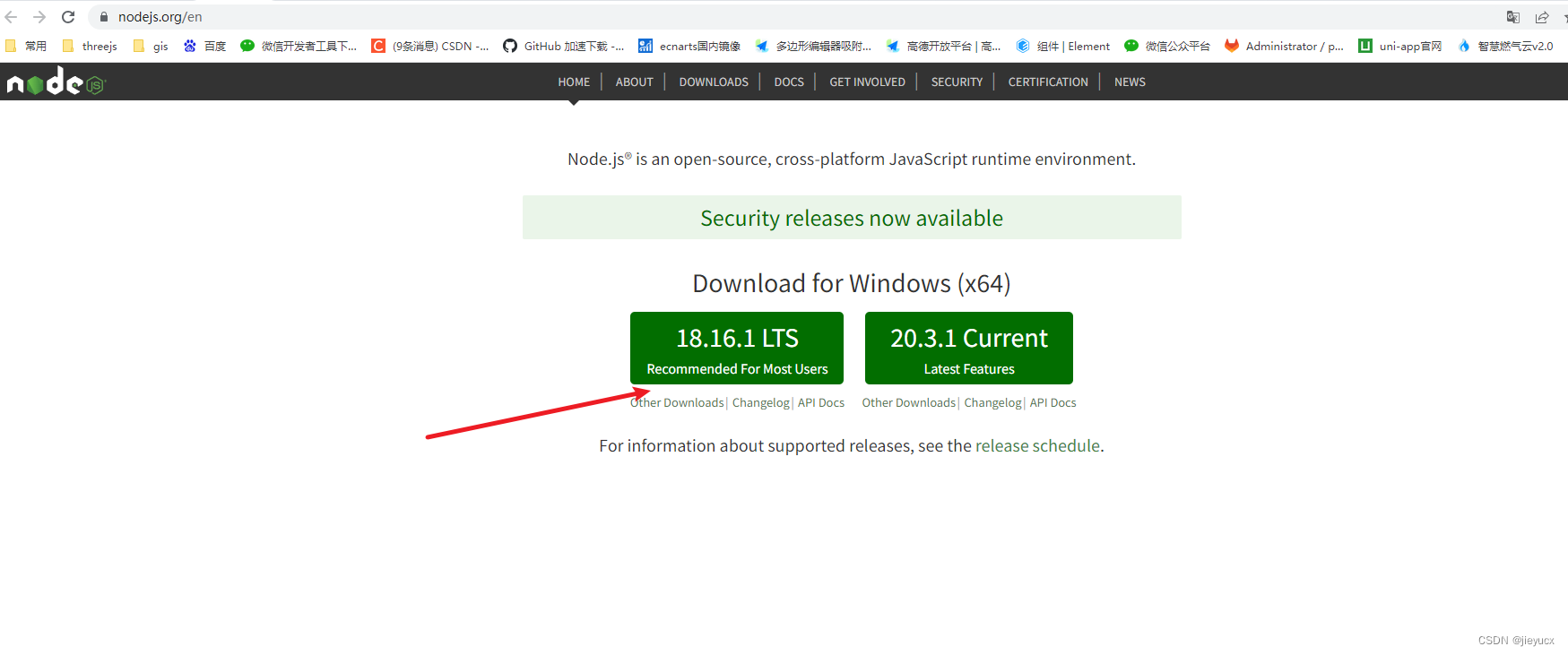
Task: Open the uni-app官网 bookmark
Action: (x=1400, y=46)
